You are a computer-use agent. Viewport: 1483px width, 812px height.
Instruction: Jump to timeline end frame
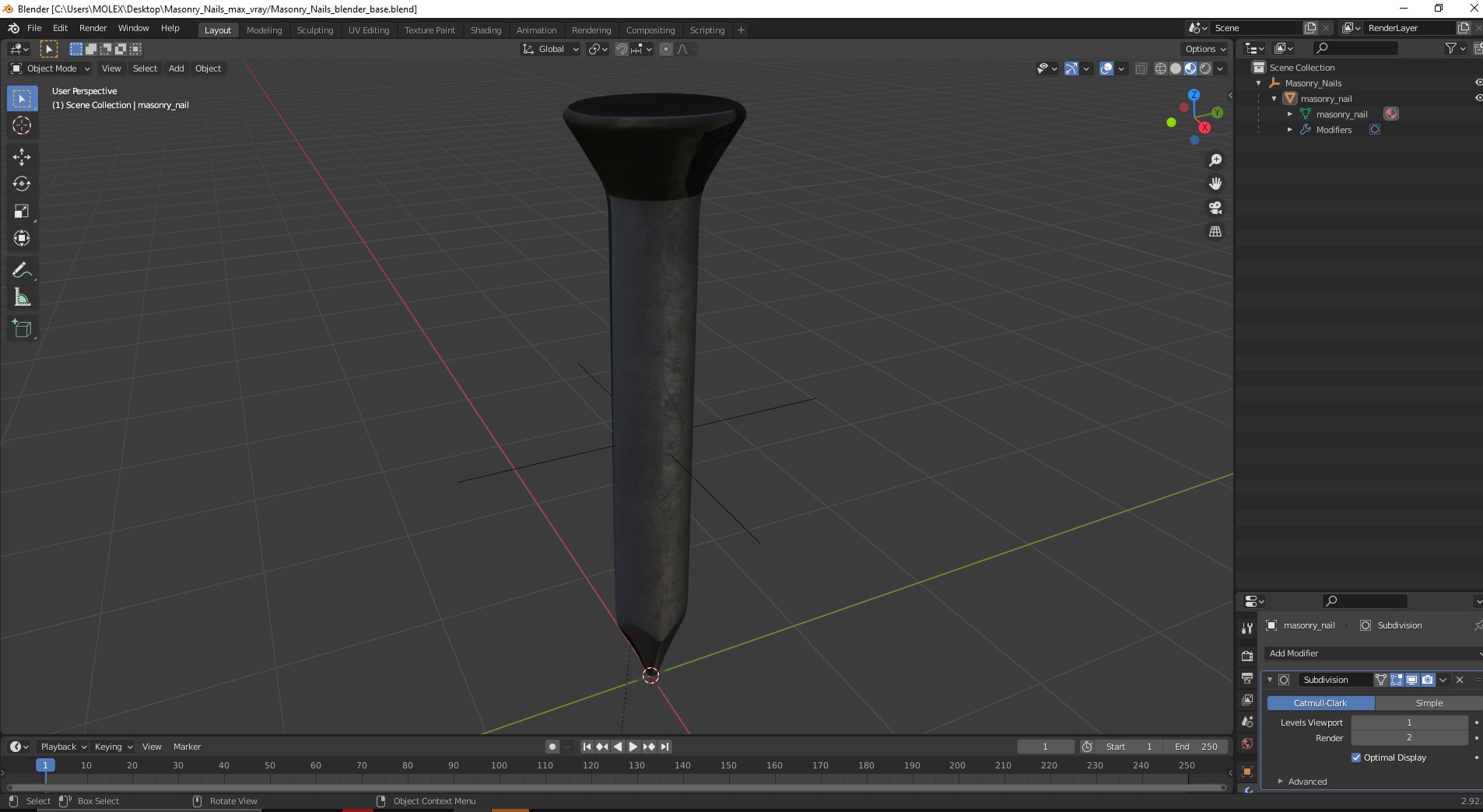click(664, 747)
